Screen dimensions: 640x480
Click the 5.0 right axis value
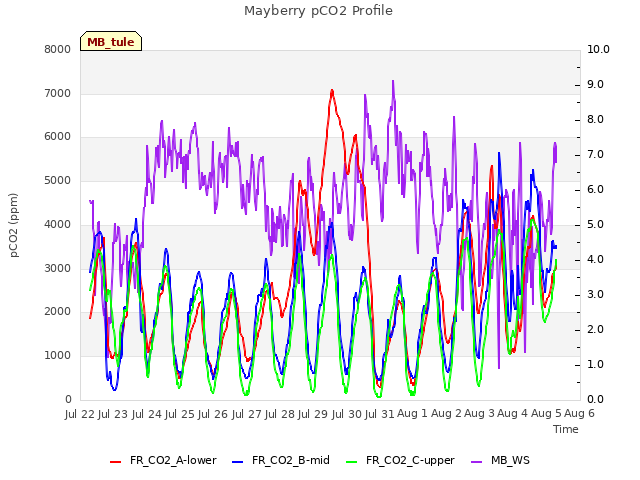click(x=596, y=224)
